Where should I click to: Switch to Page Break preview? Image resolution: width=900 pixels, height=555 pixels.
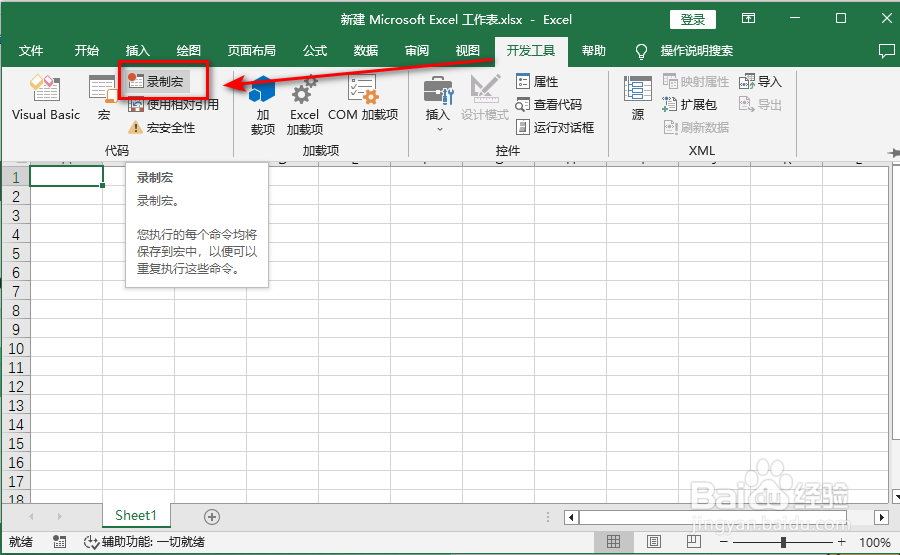(693, 542)
